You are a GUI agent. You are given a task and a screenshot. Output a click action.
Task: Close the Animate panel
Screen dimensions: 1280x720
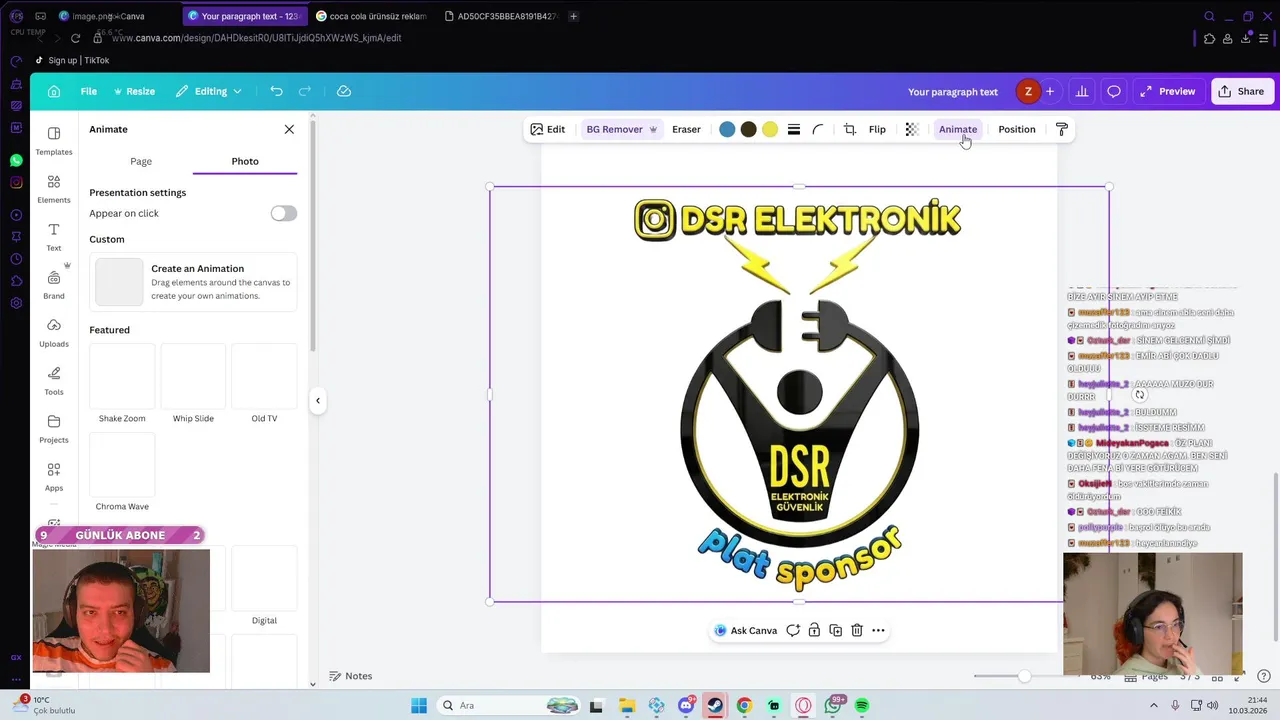coord(289,129)
